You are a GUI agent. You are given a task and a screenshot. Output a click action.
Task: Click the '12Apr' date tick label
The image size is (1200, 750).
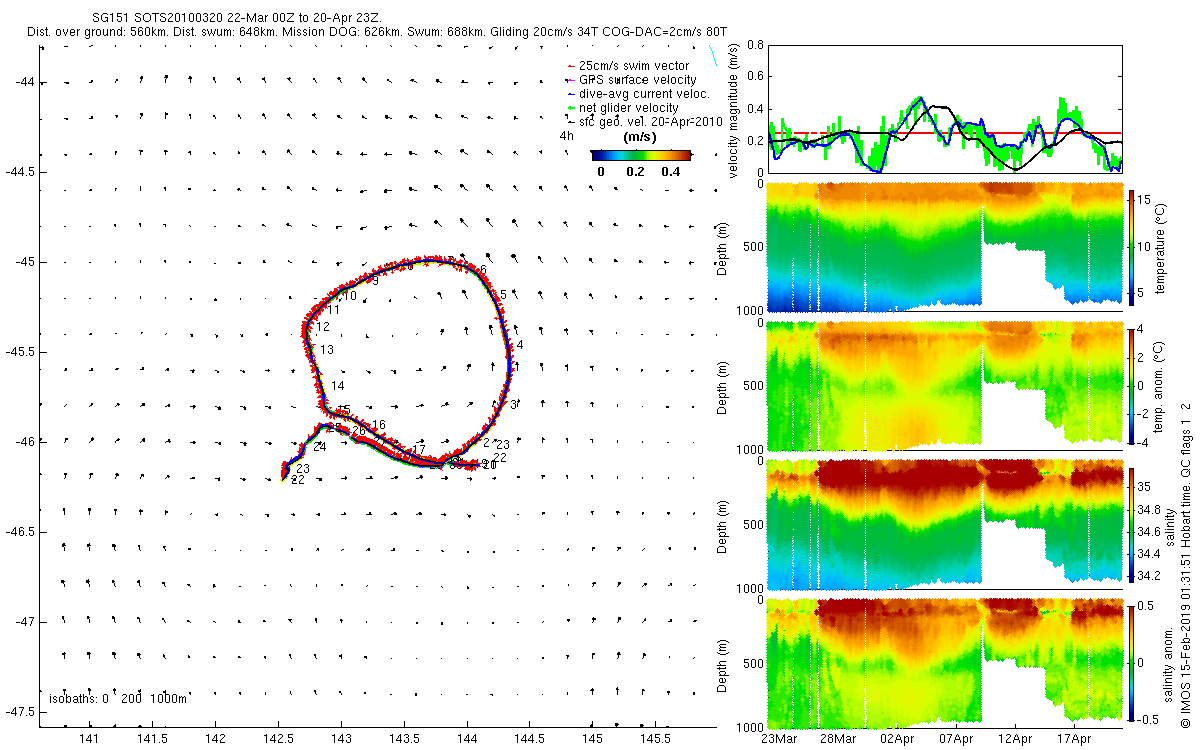point(1016,739)
